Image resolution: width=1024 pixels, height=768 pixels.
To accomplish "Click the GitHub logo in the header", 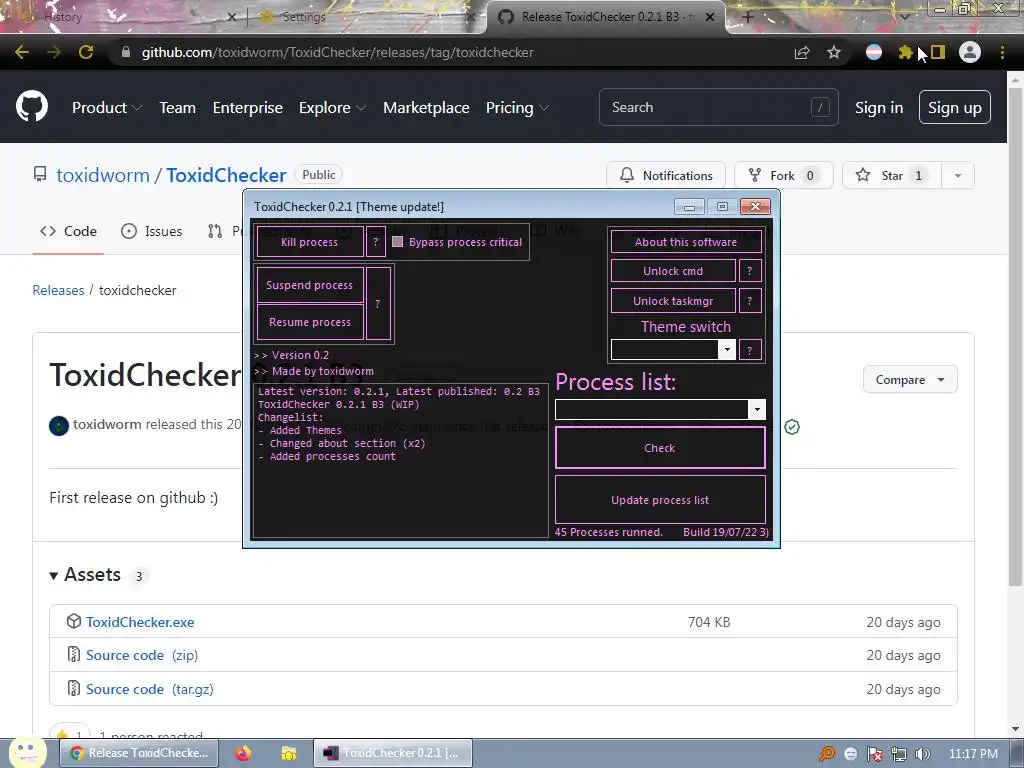I will tap(31, 107).
